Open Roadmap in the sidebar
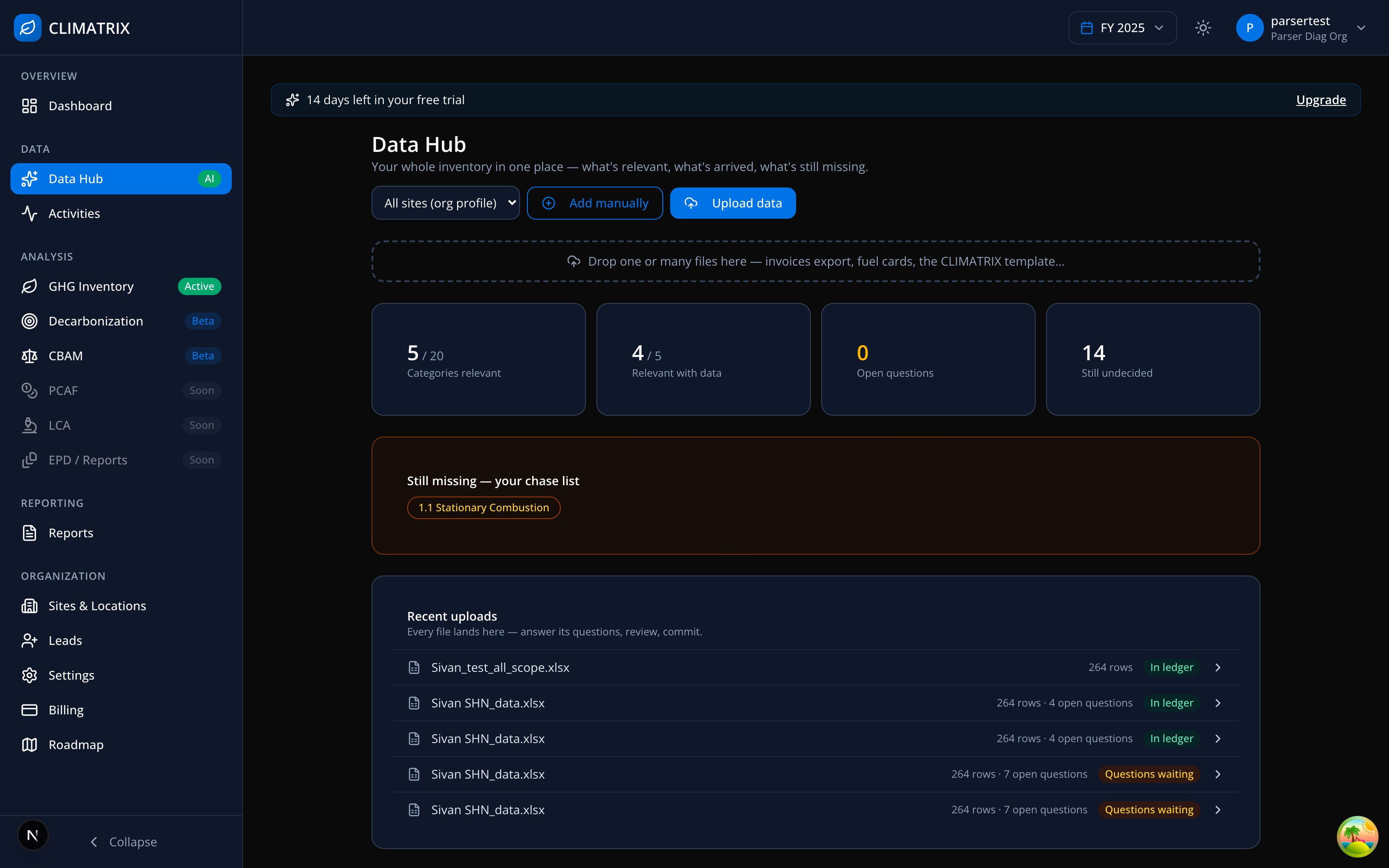The height and width of the screenshot is (868, 1389). click(121, 745)
